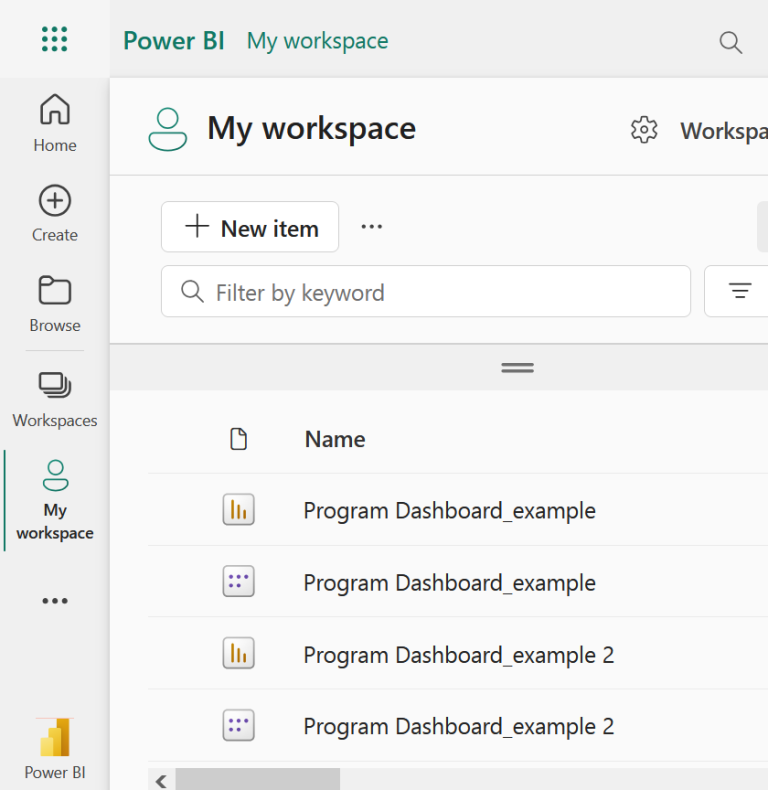The height and width of the screenshot is (790, 768).
Task: Open Browse in the sidebar
Action: pos(55,304)
